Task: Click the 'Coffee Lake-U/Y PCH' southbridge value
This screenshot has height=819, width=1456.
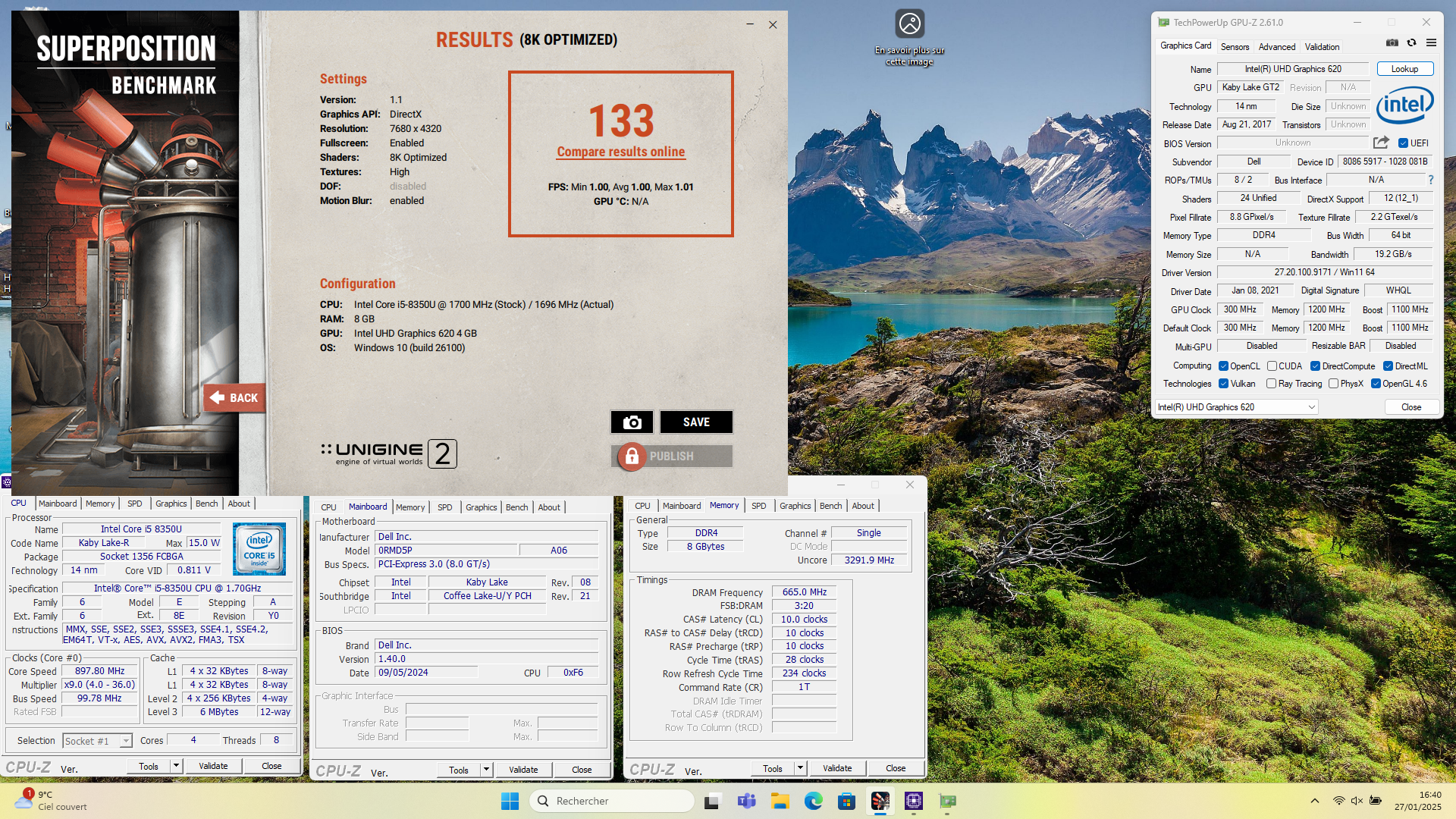Action: [x=488, y=596]
